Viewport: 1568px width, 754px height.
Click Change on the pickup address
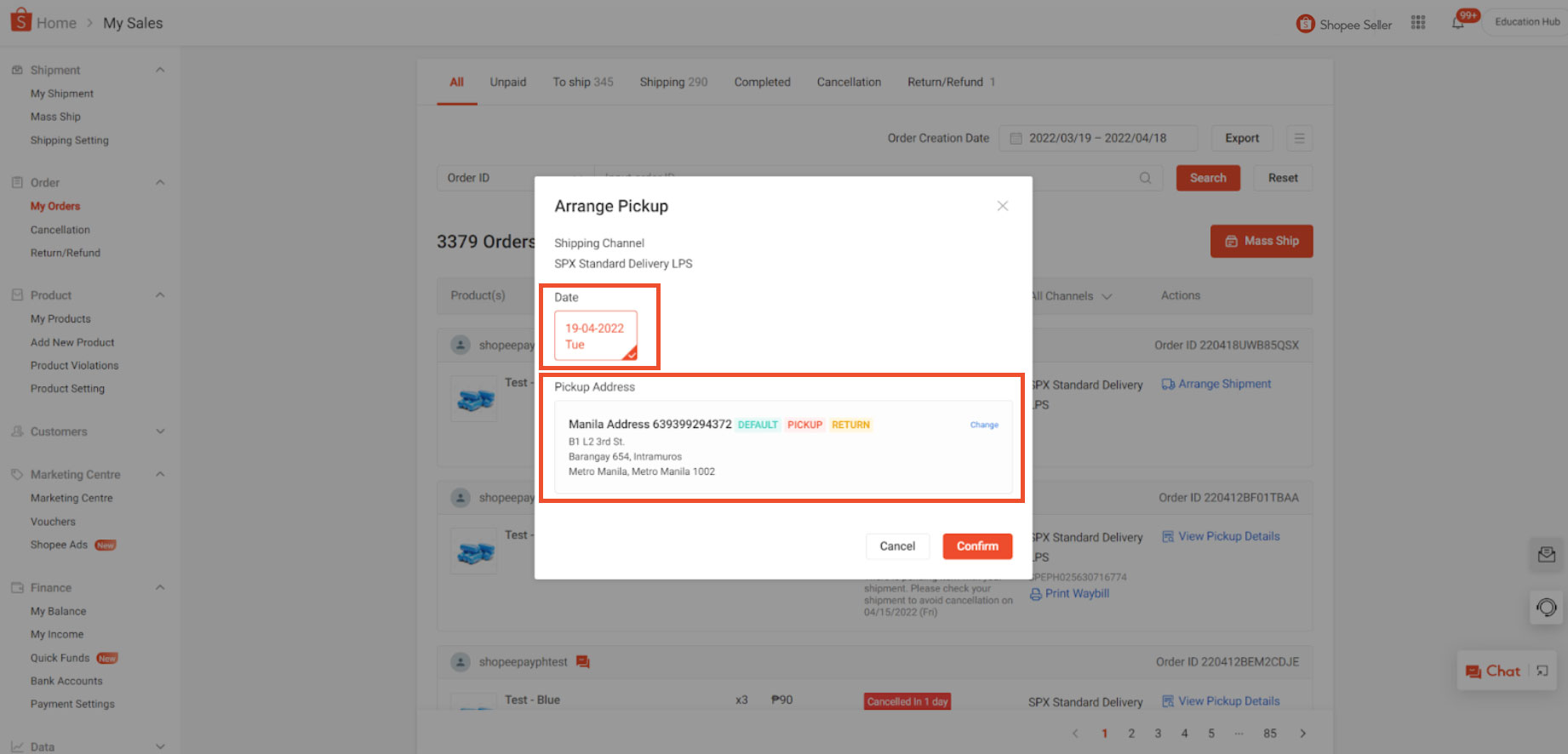pyautogui.click(x=984, y=425)
